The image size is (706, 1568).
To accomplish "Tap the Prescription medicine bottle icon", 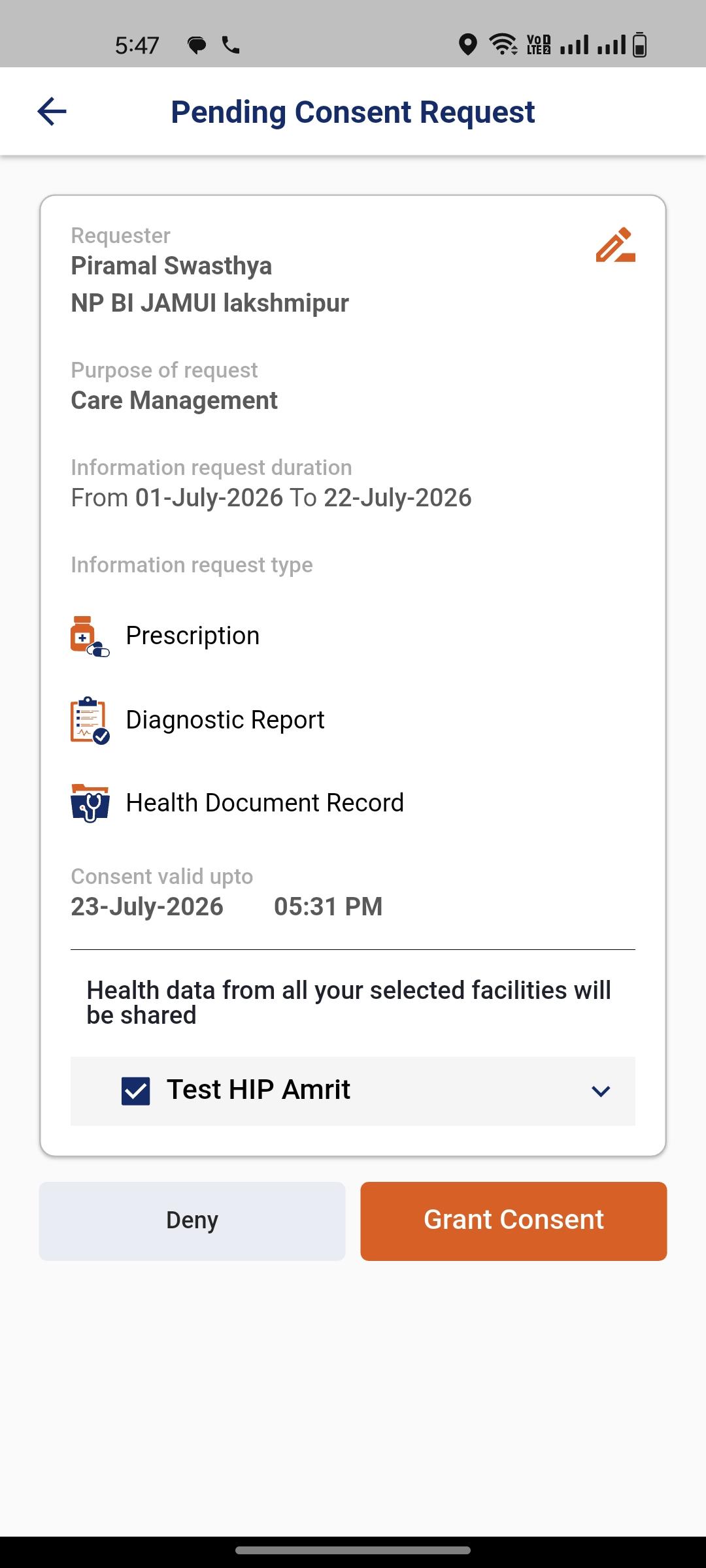I will pyautogui.click(x=90, y=636).
